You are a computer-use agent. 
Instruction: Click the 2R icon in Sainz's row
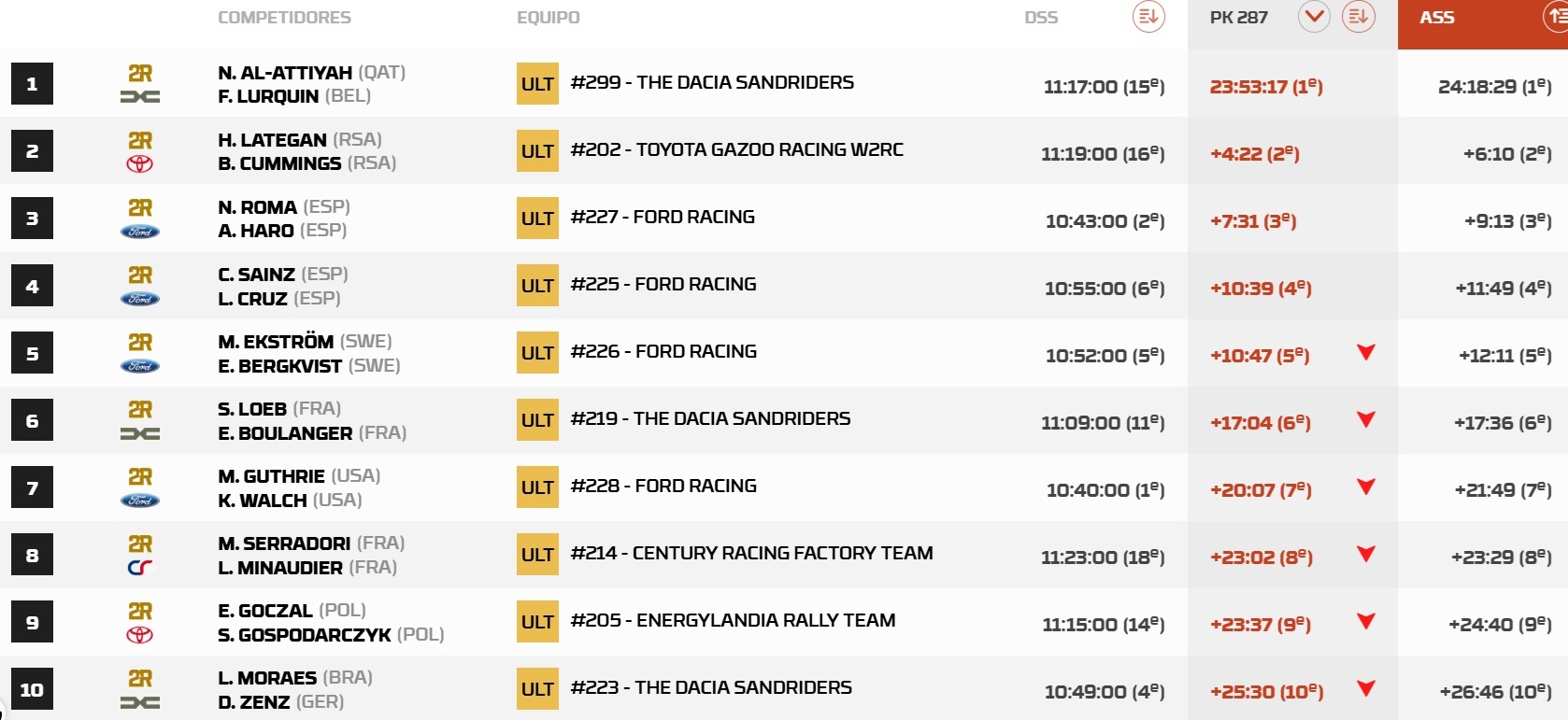click(140, 275)
